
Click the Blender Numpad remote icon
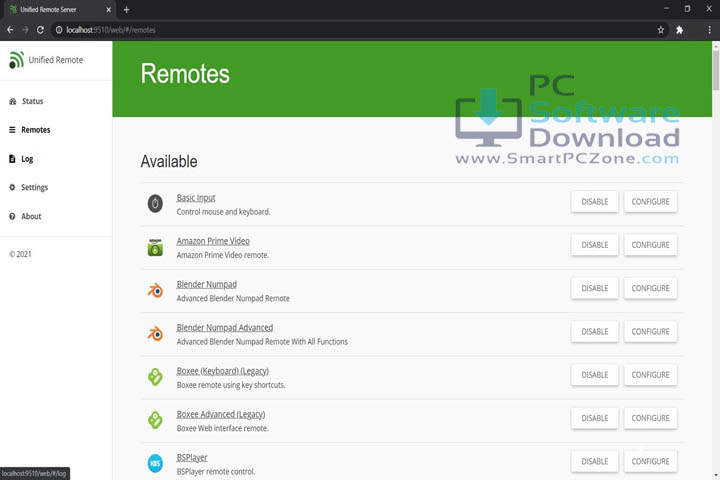155,290
